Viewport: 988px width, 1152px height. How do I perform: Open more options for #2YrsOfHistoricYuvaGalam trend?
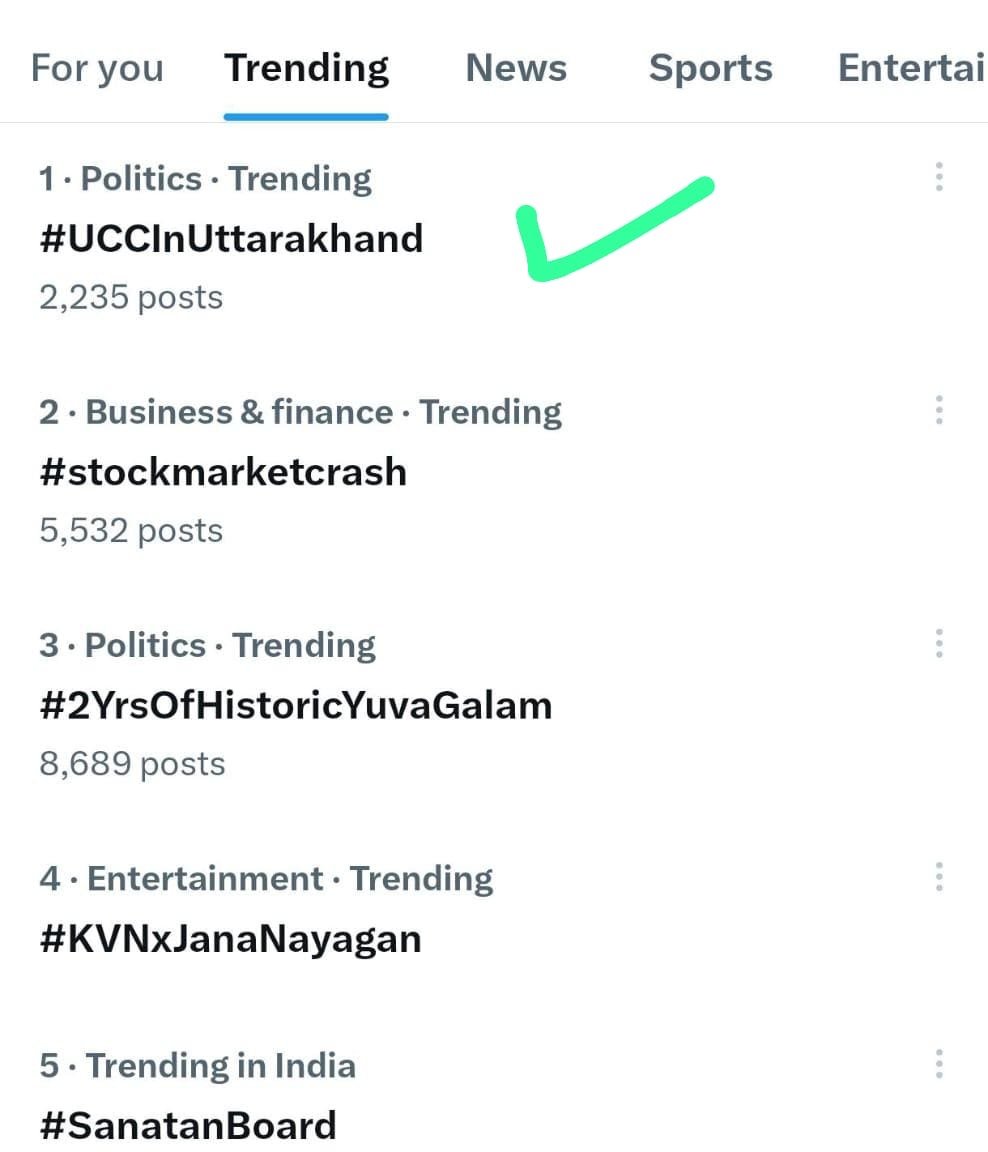(939, 644)
